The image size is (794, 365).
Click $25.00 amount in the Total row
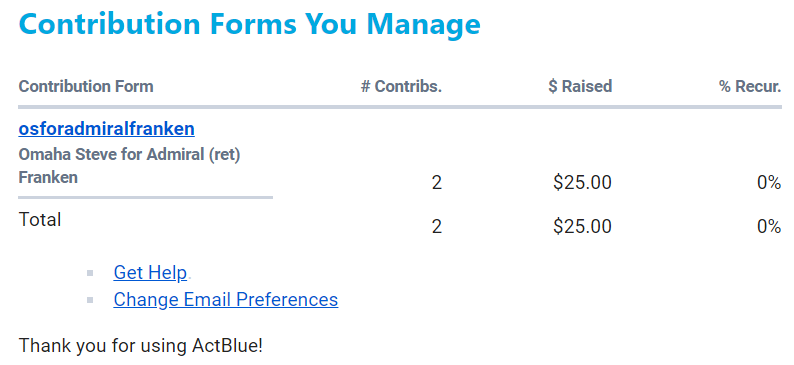(x=582, y=226)
